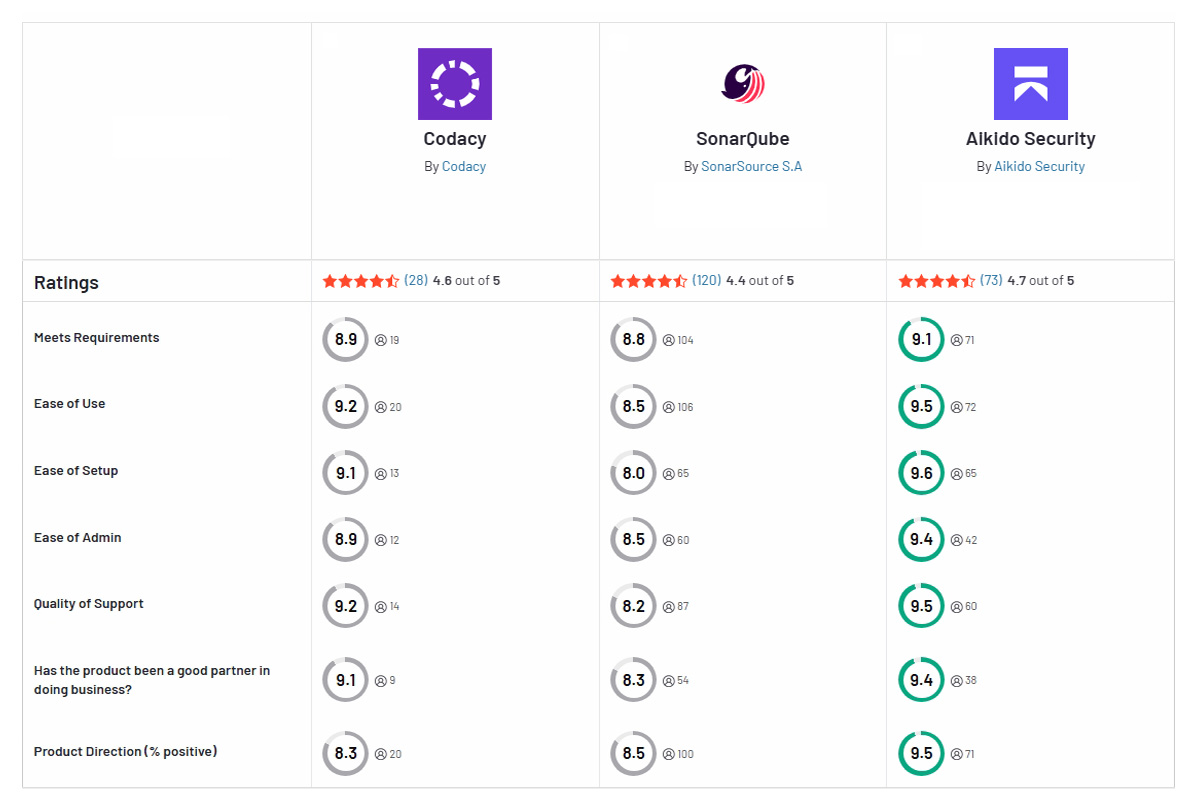Click Codacy's star rating icons

click(361, 281)
